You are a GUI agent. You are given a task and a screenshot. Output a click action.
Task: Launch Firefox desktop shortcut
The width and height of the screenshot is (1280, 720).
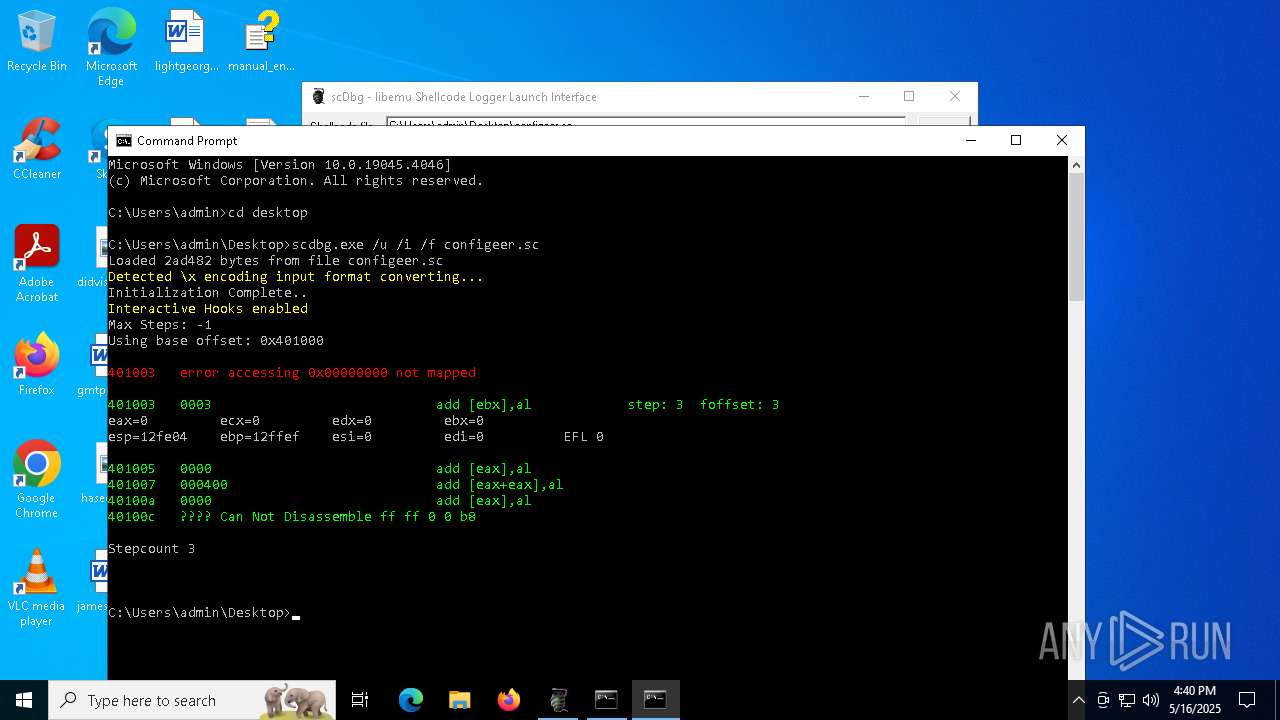pos(37,365)
